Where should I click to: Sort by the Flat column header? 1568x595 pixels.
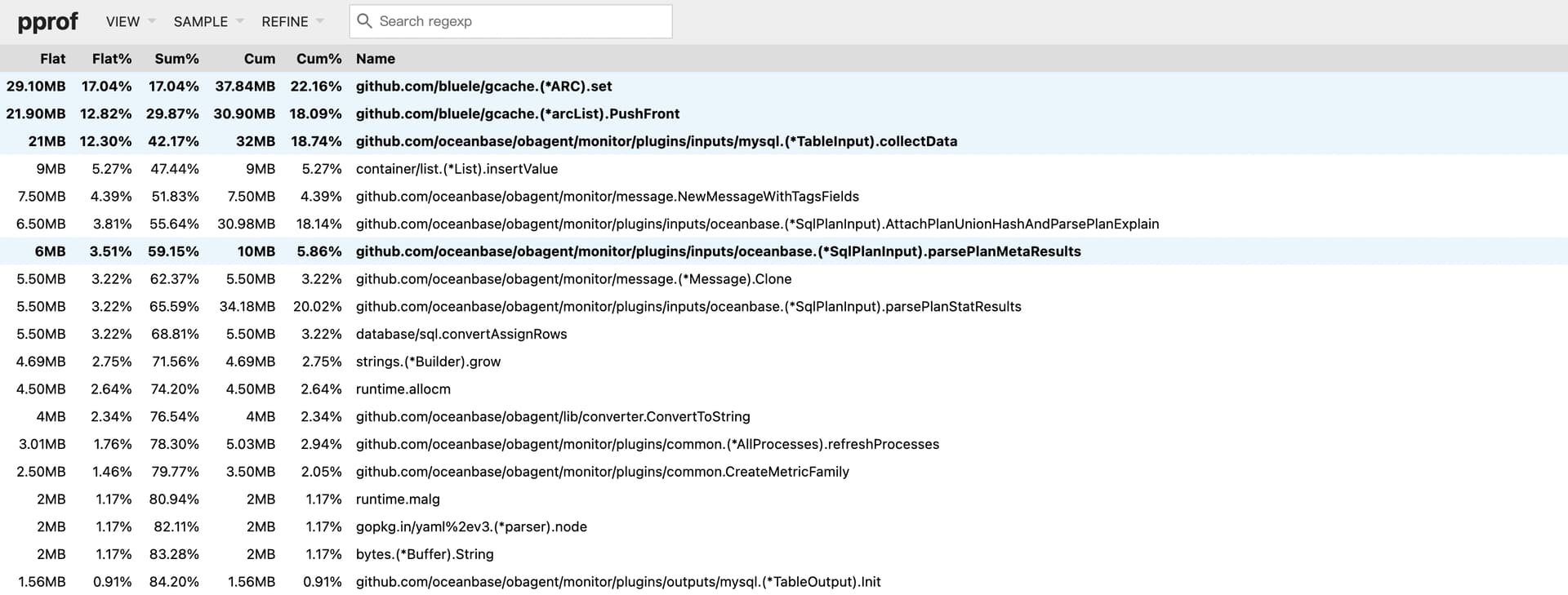click(52, 59)
